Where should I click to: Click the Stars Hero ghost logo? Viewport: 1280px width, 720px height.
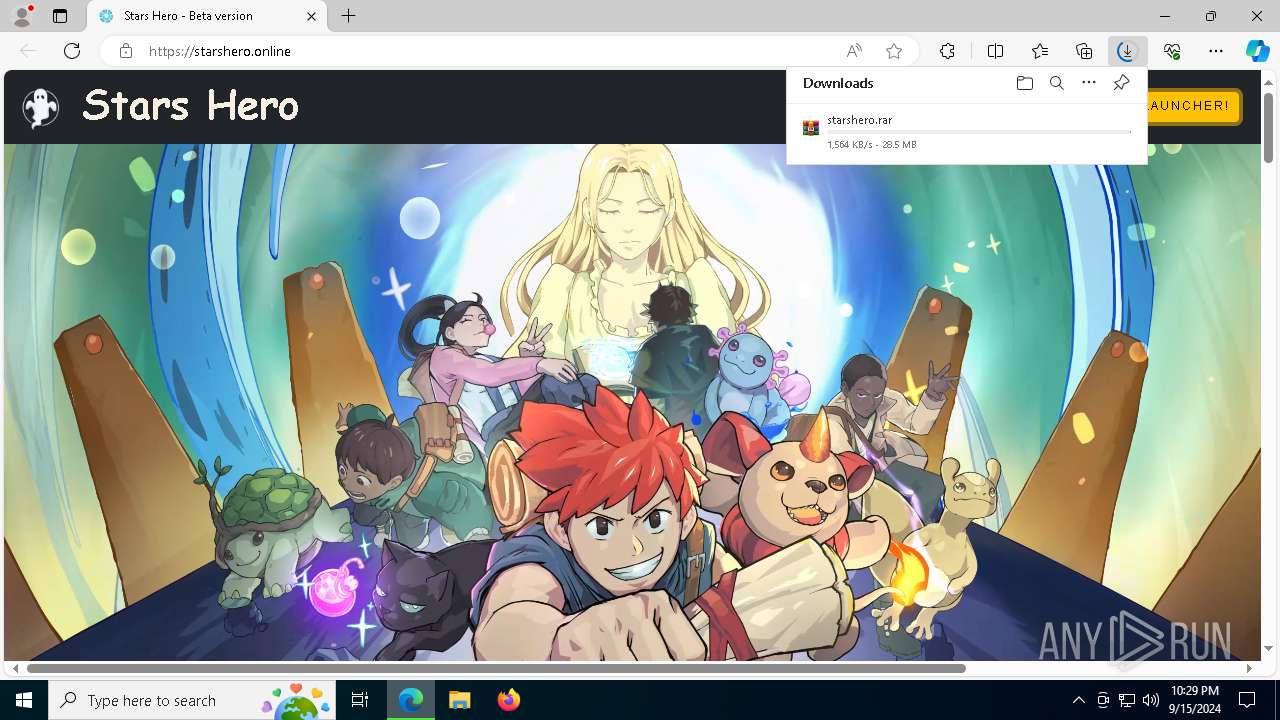click(41, 107)
